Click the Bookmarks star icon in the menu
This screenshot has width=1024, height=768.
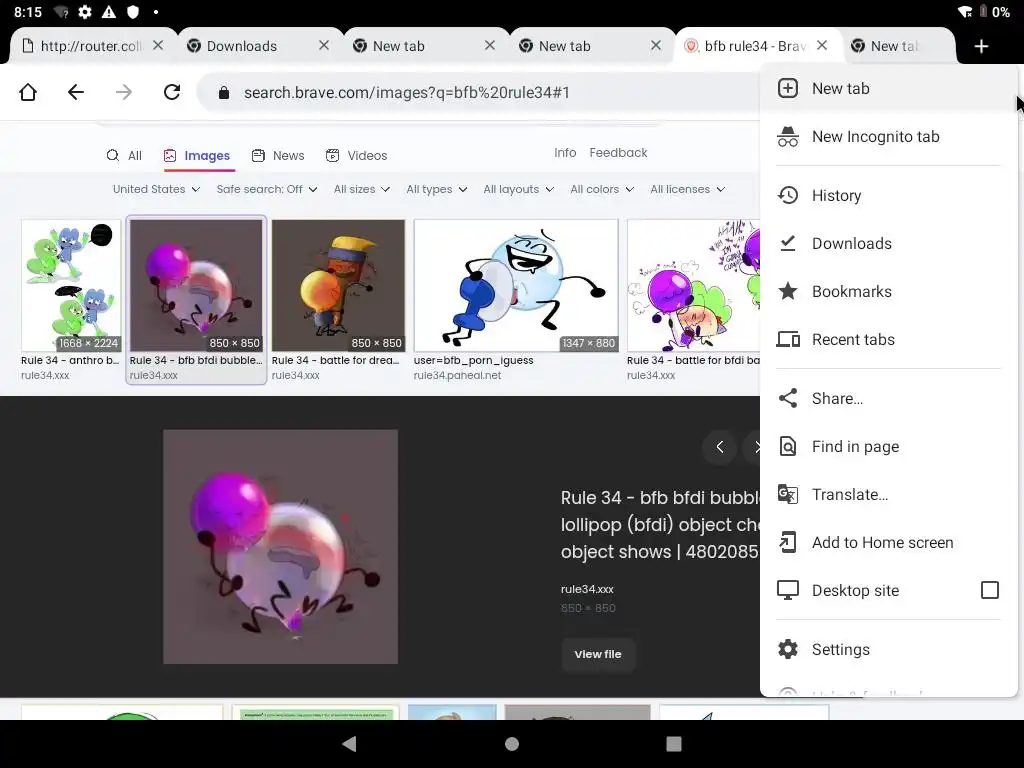[x=788, y=291]
